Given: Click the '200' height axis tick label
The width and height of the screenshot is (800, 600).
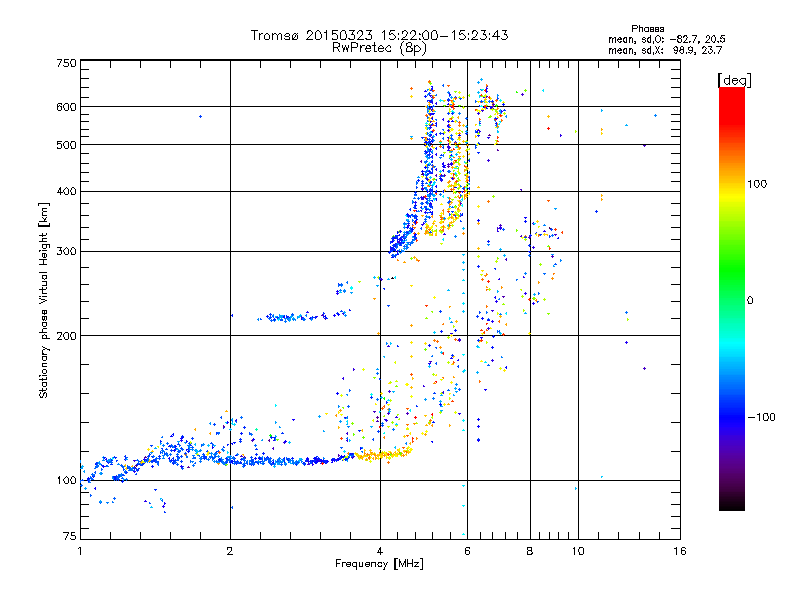Looking at the screenshot, I should click(66, 336).
